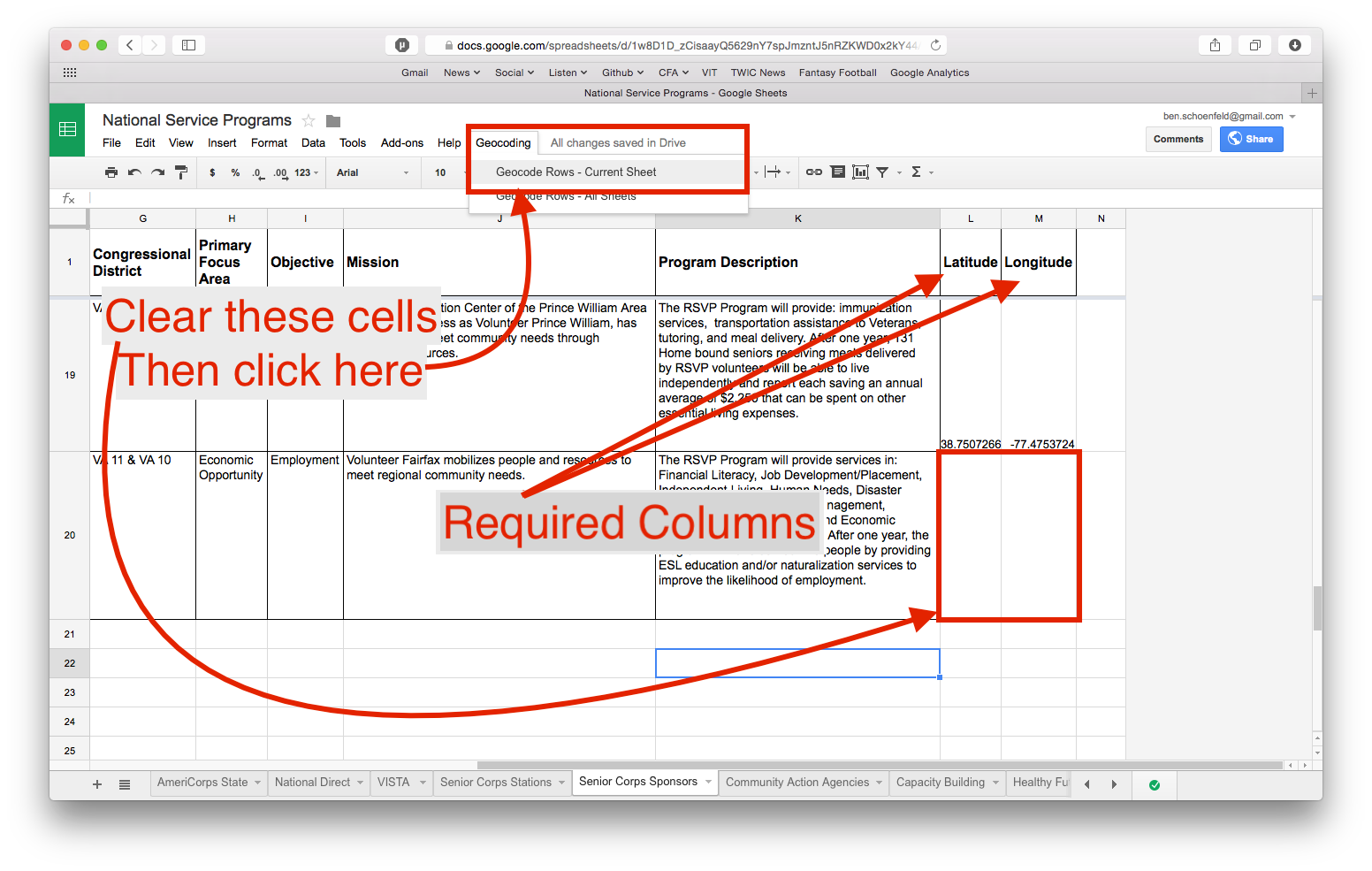Open Senior Corps Sponsors tab menu arrow
The height and width of the screenshot is (871, 1372).
(x=708, y=782)
